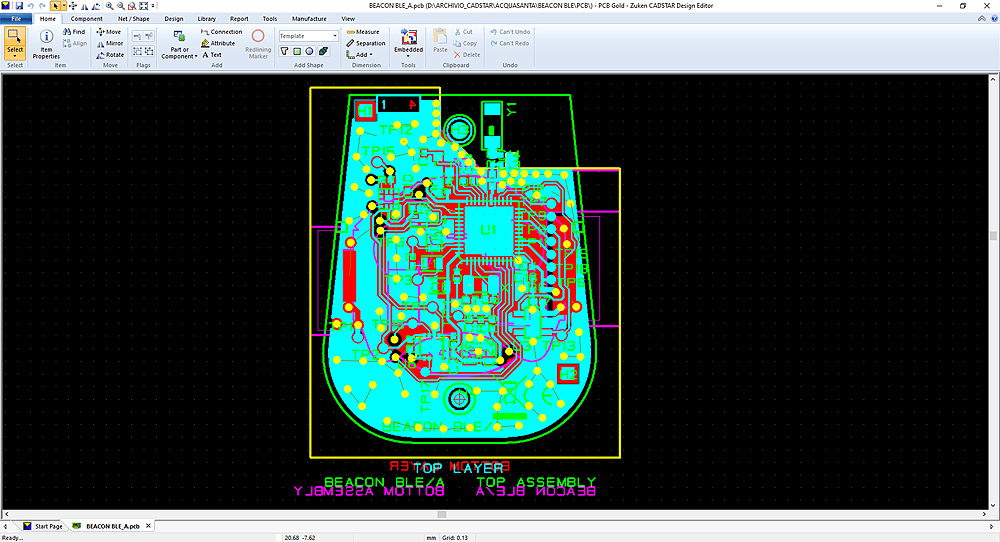
Task: Open Item Properties
Action: (46, 43)
